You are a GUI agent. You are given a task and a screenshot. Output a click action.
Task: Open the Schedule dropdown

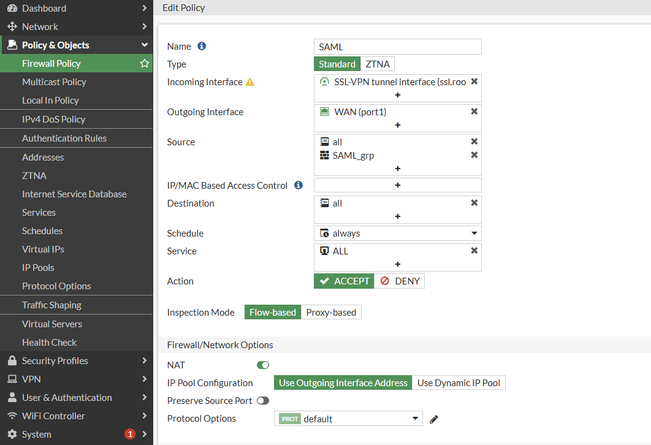[x=398, y=233]
